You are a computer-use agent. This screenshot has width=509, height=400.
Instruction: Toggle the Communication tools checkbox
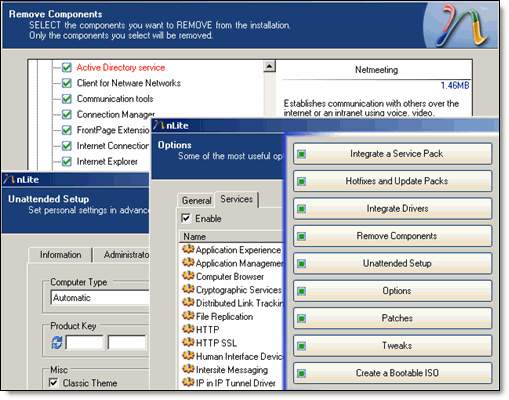(x=67, y=99)
